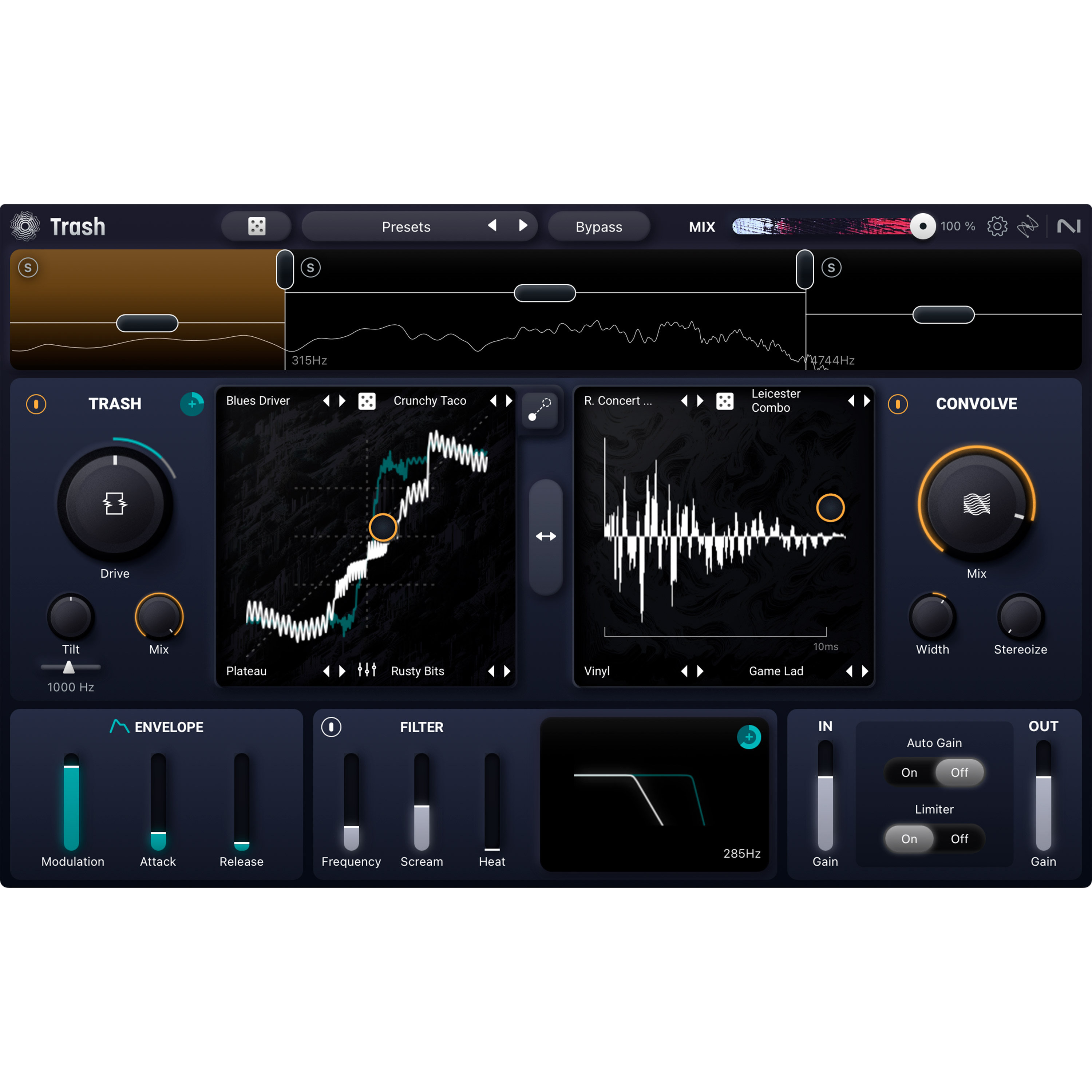
Task: Randomize the Trash style using its dice icon
Action: (367, 401)
